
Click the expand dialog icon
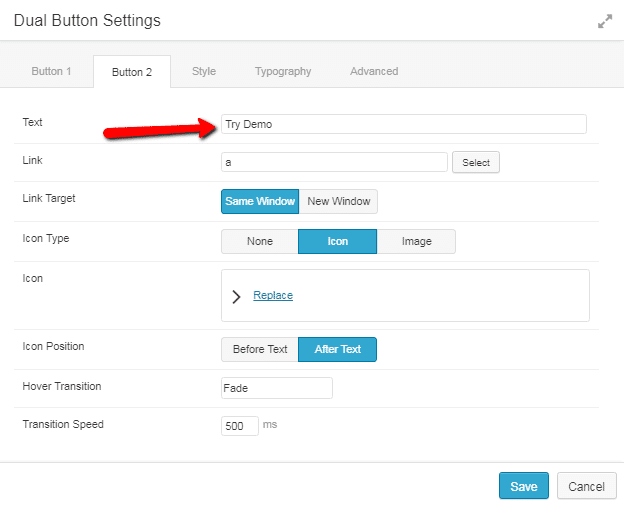point(604,21)
